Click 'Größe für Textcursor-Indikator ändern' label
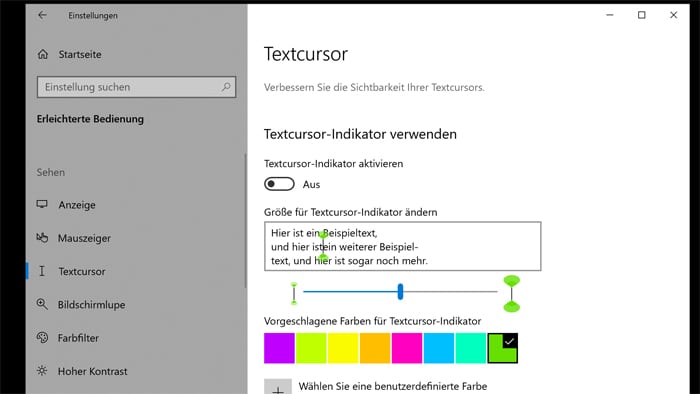This screenshot has width=700, height=394. click(x=350, y=212)
